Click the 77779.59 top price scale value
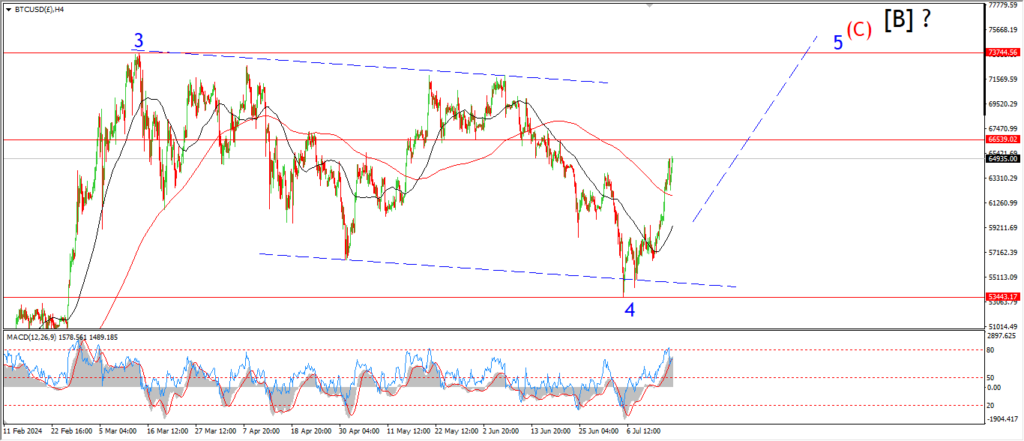Screen dimensions: 1024x441 coord(1002,5)
